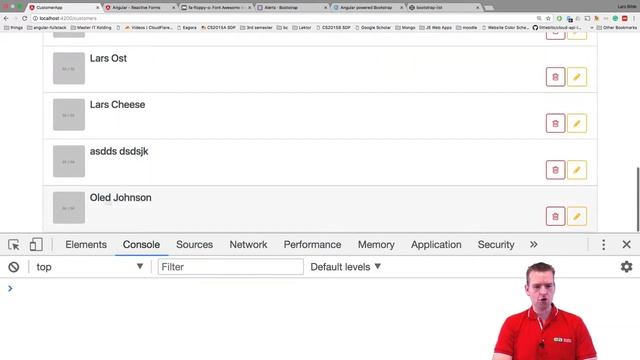
Task: Switch to the Alerts Bootstrap browser tab
Action: tap(292, 7)
